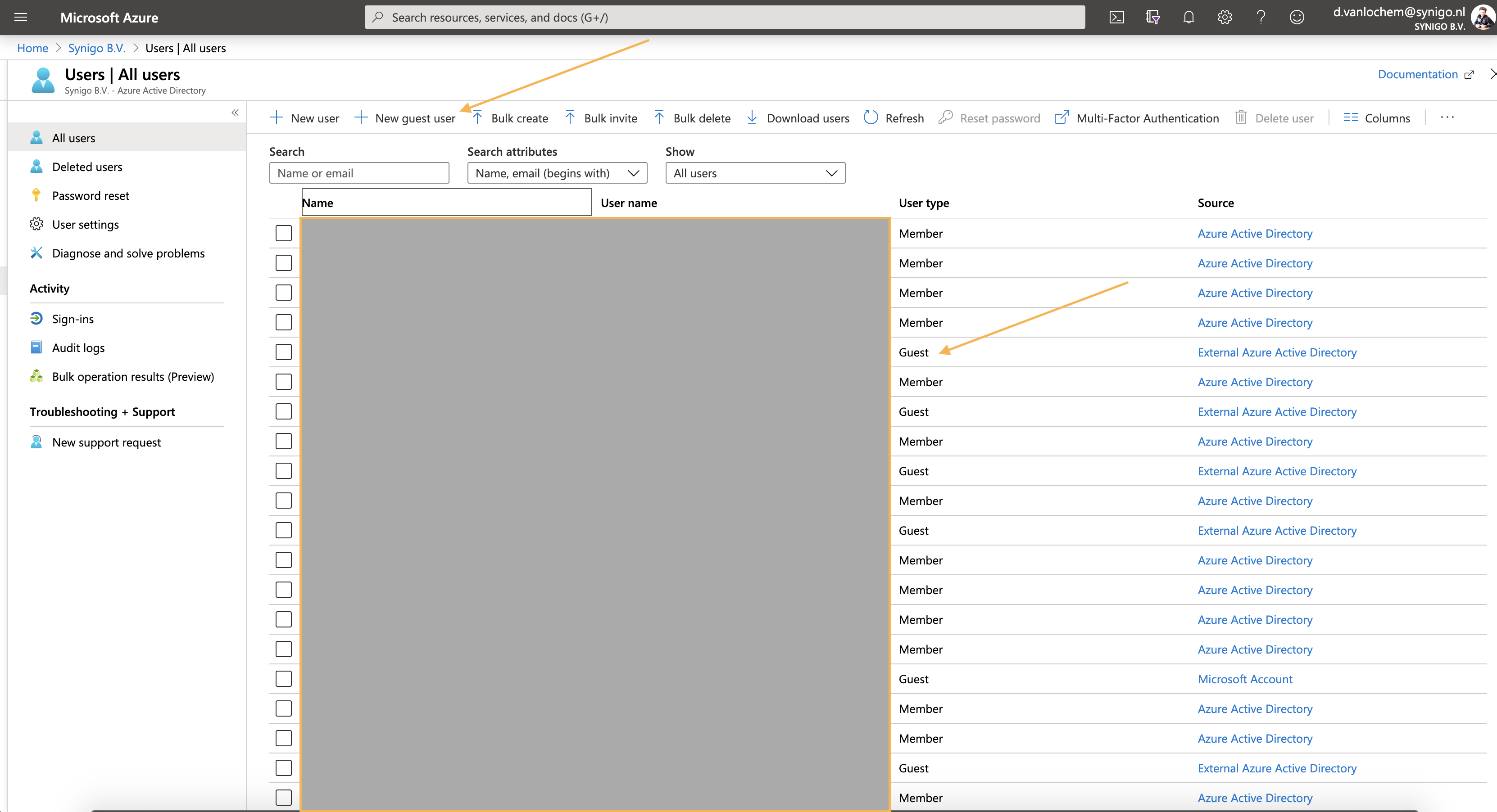The width and height of the screenshot is (1497, 812).
Task: Select checkbox on Microsoft Account row
Action: [x=284, y=679]
